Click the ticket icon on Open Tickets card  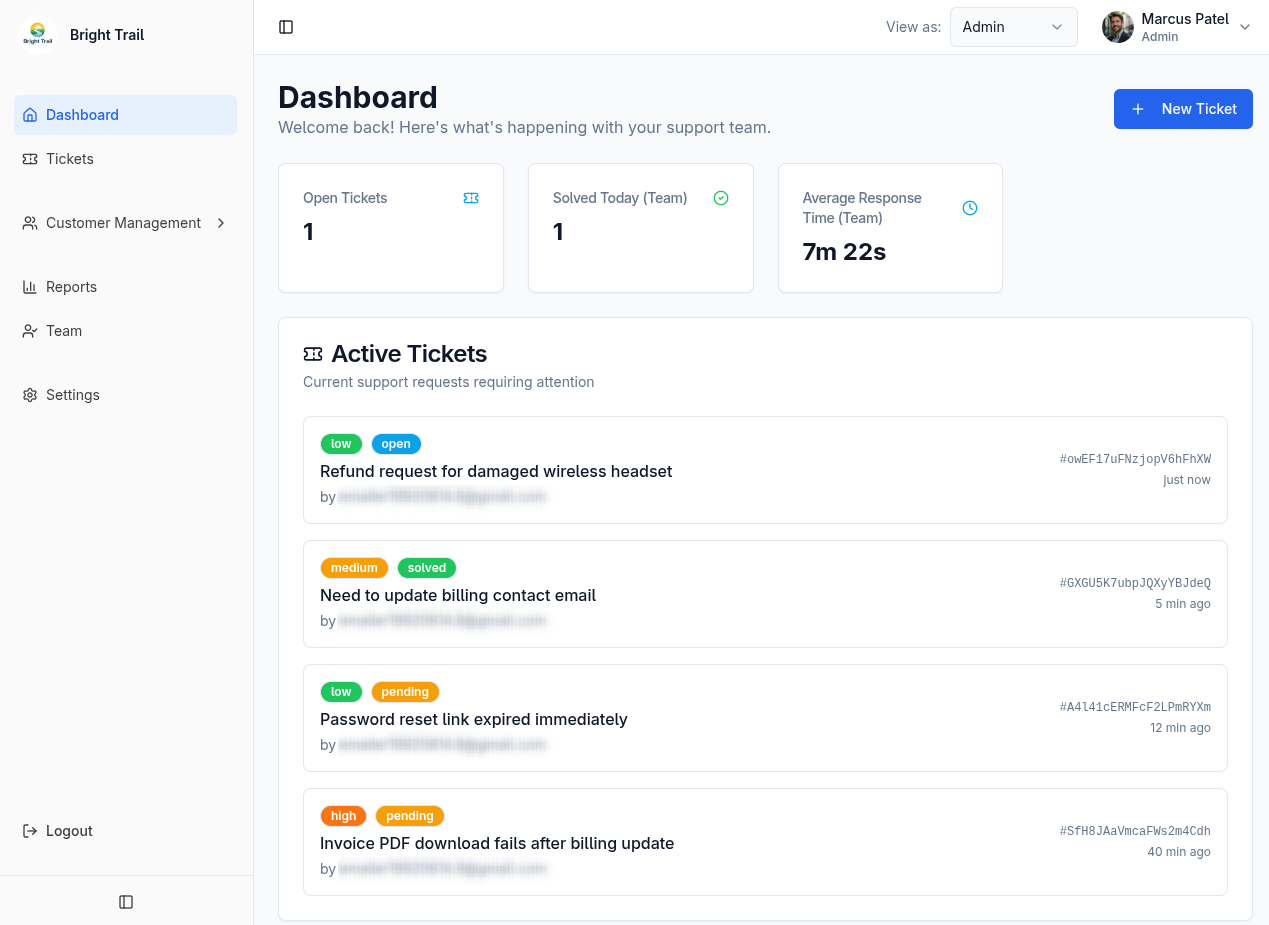coord(471,198)
